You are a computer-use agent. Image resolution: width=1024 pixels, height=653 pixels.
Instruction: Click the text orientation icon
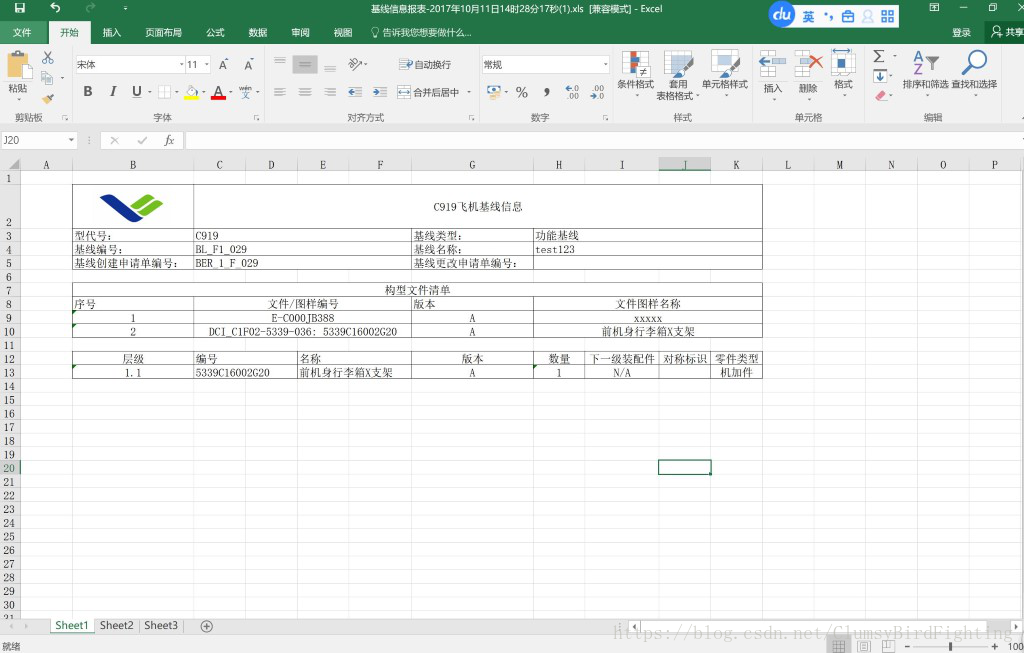(x=356, y=64)
